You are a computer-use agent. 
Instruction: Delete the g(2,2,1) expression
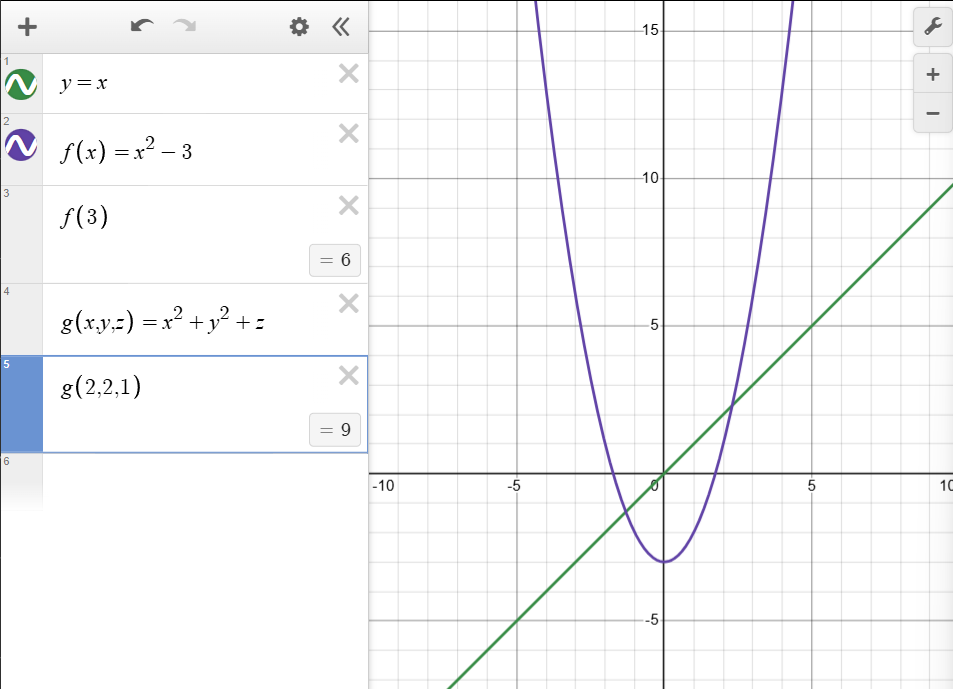348,375
